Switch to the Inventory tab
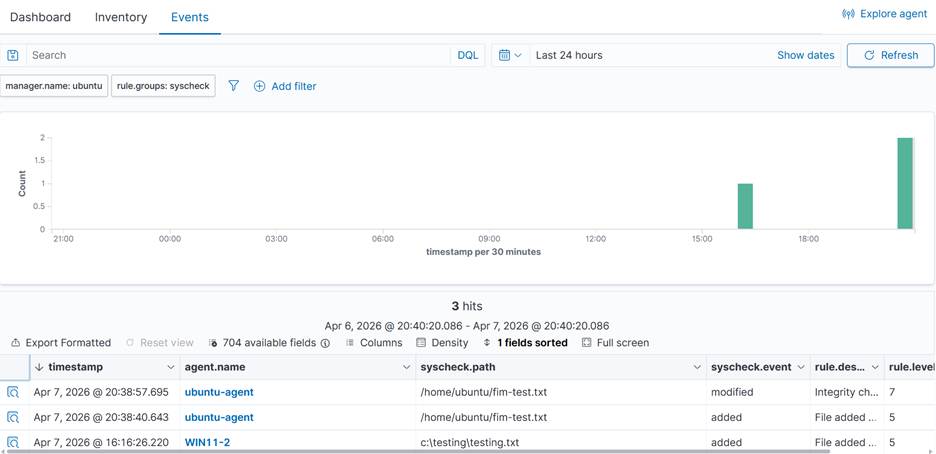The image size is (936, 454). (x=121, y=17)
